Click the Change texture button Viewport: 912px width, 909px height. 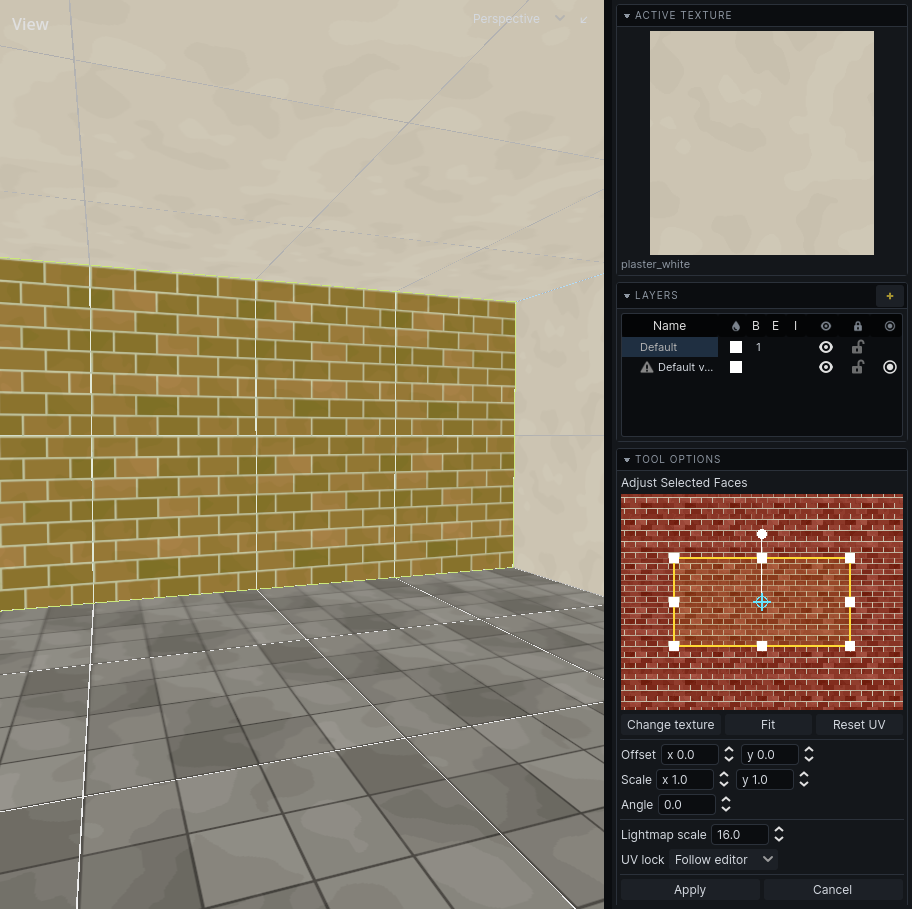tap(671, 725)
